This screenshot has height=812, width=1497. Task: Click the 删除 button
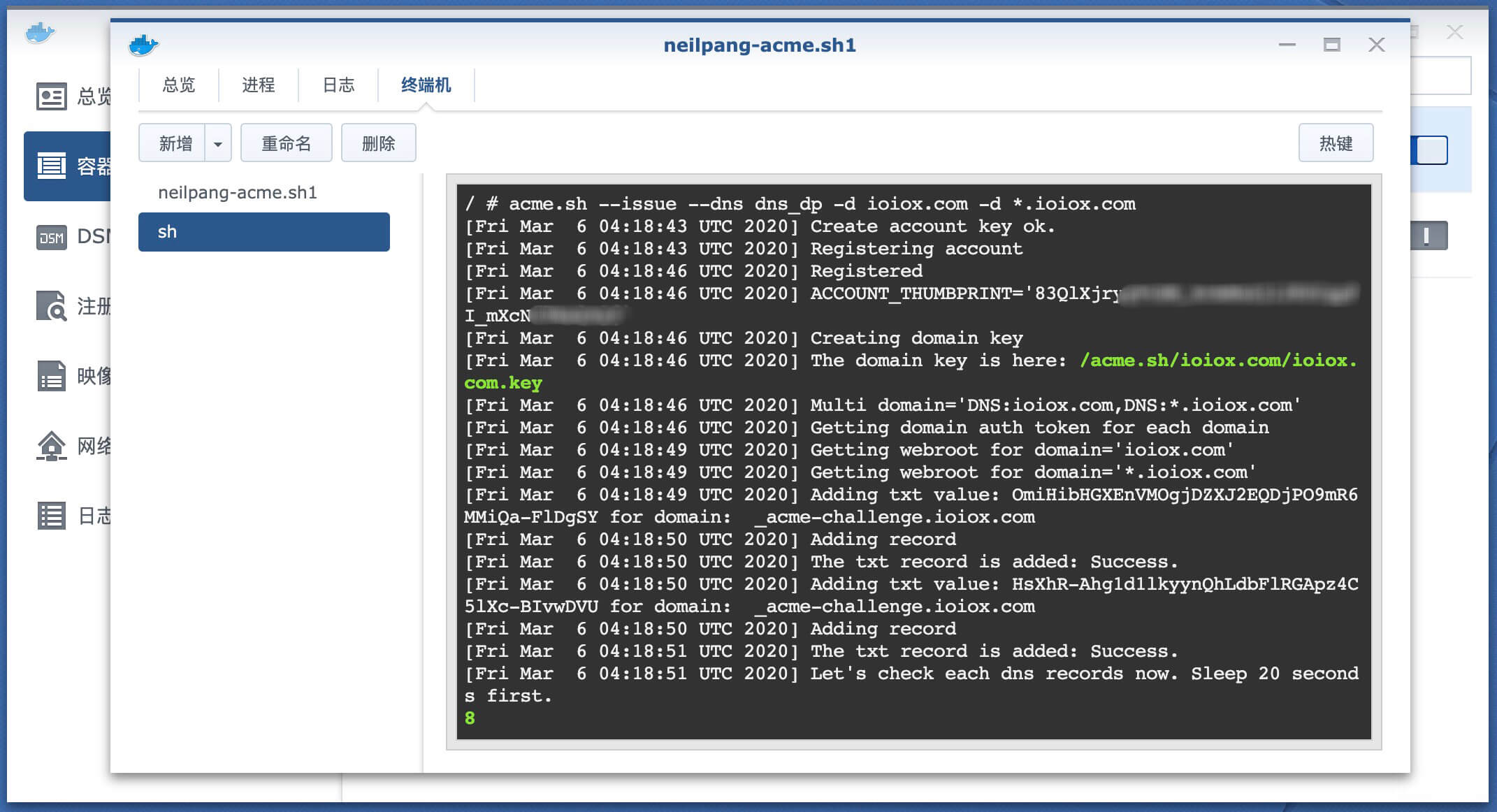click(x=378, y=144)
